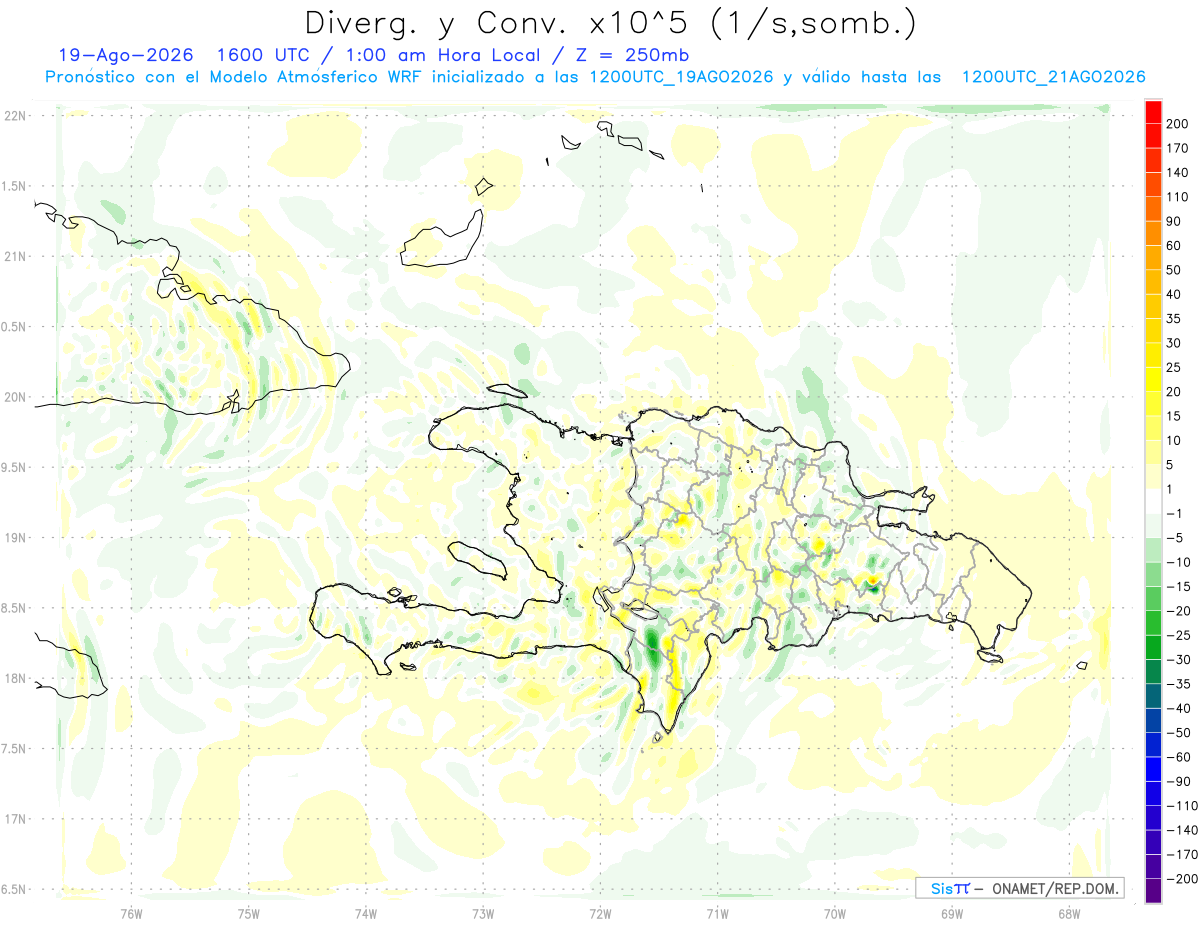
Task: Click the positive '40' colorbar label
Action: [x=1173, y=294]
